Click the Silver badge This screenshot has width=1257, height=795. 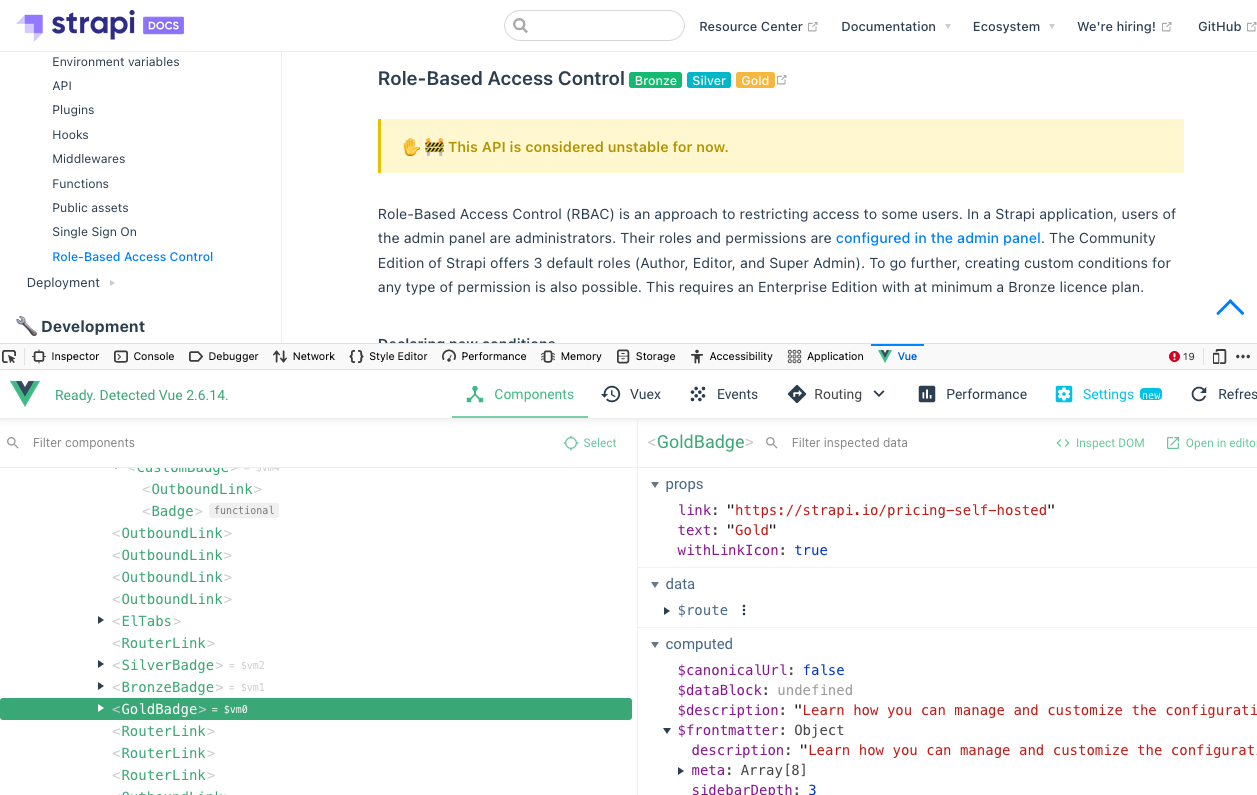[x=709, y=80]
